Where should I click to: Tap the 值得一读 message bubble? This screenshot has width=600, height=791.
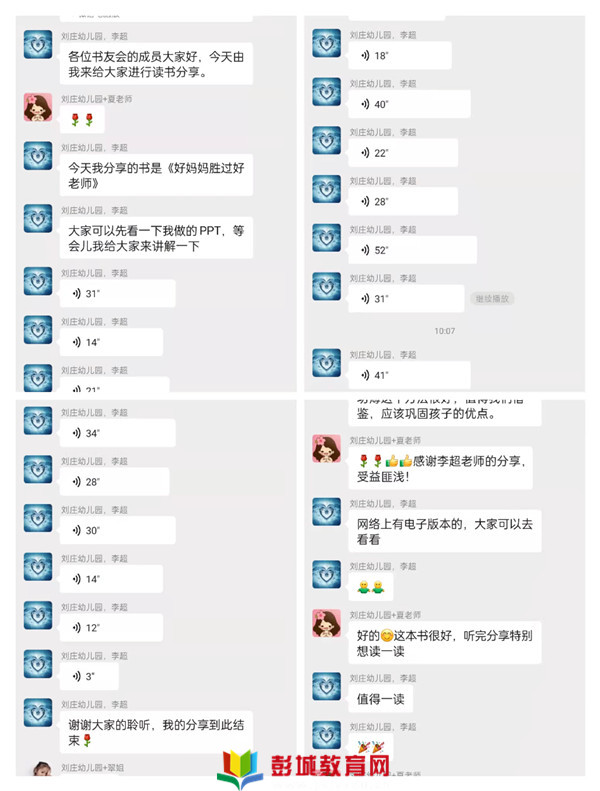(x=380, y=699)
